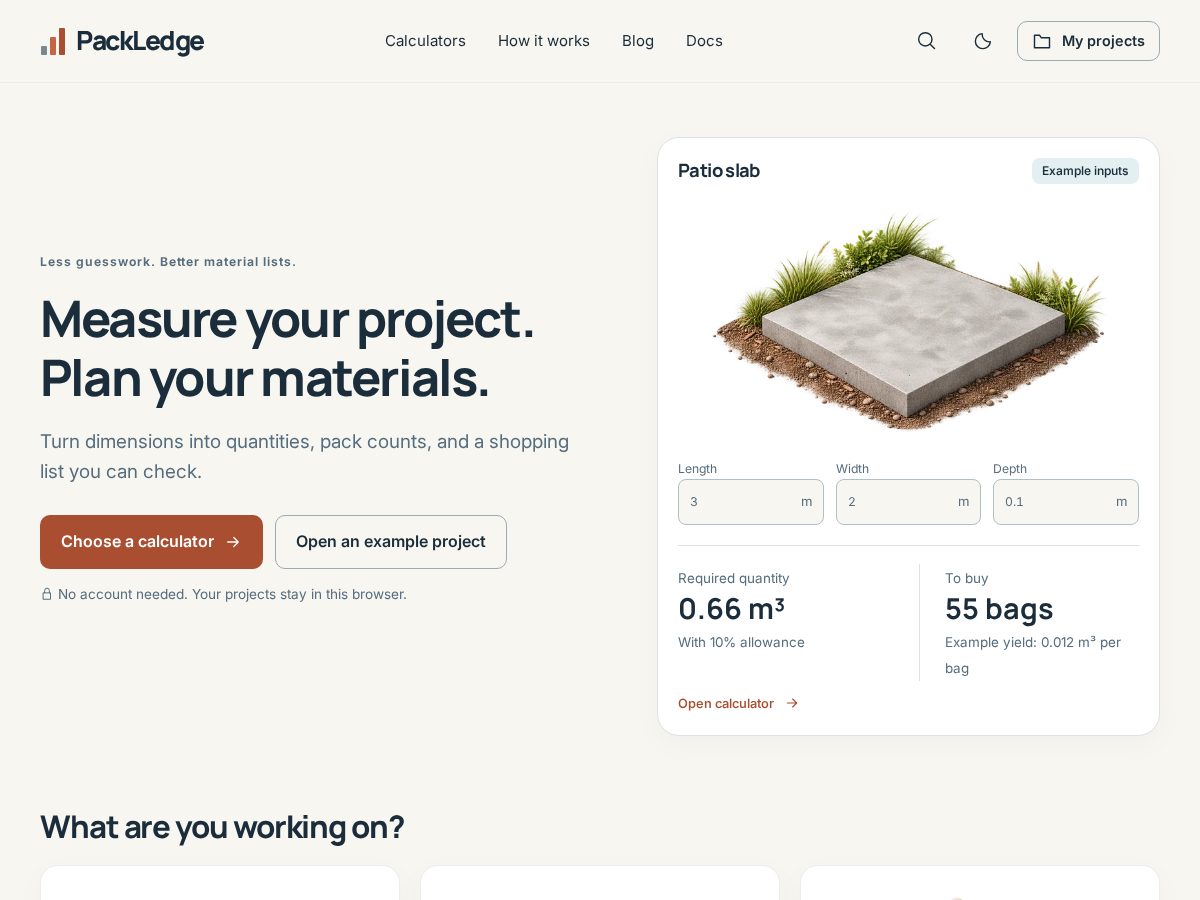The height and width of the screenshot is (900, 1200).
Task: Open the Docs page
Action: [x=704, y=41]
